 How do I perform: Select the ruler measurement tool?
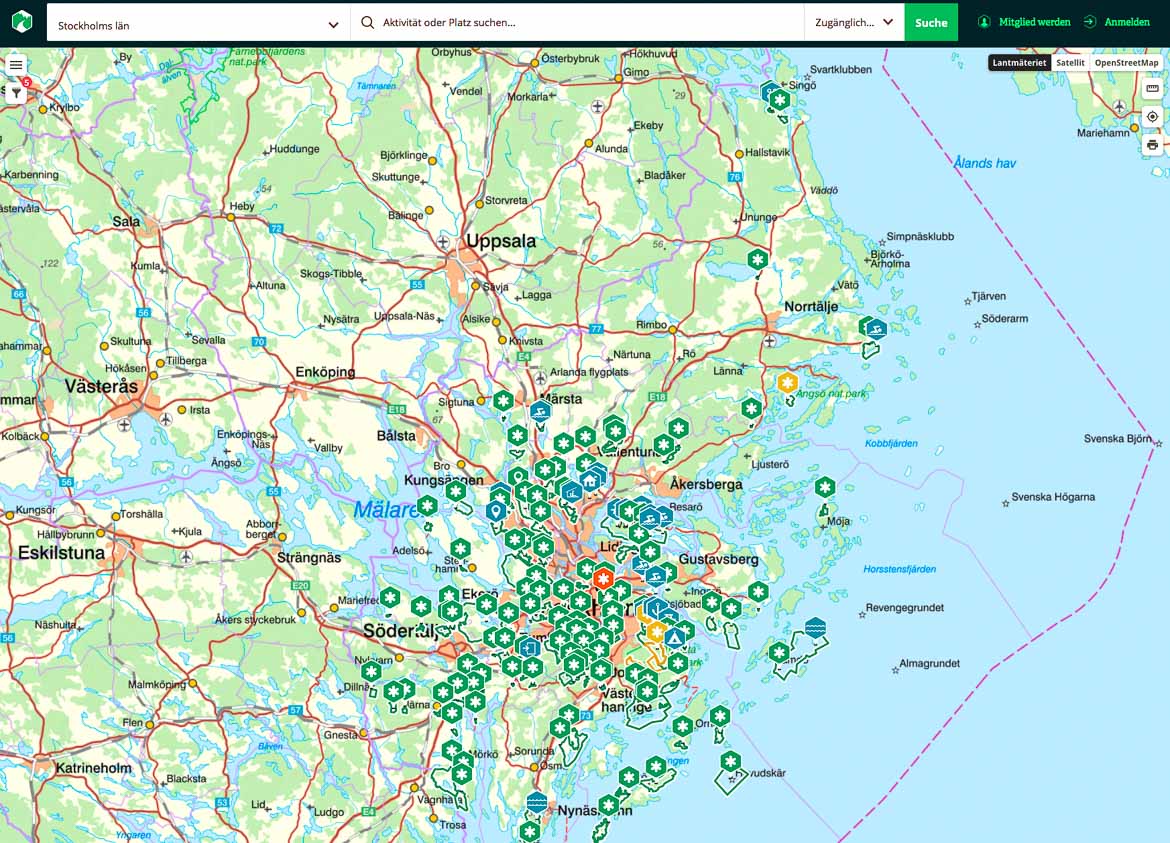[1154, 88]
